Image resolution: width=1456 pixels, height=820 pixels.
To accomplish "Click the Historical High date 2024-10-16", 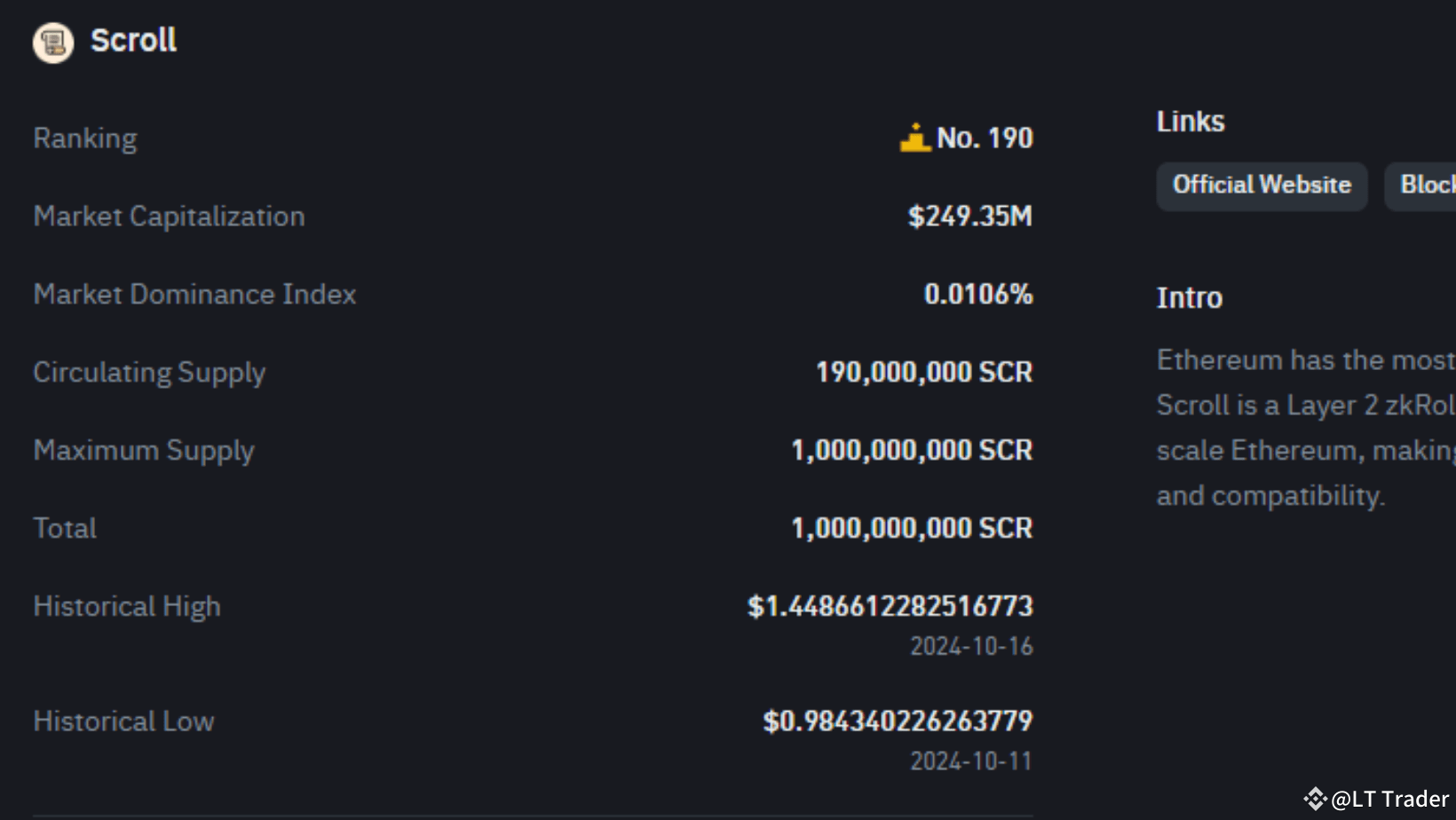I will [973, 647].
